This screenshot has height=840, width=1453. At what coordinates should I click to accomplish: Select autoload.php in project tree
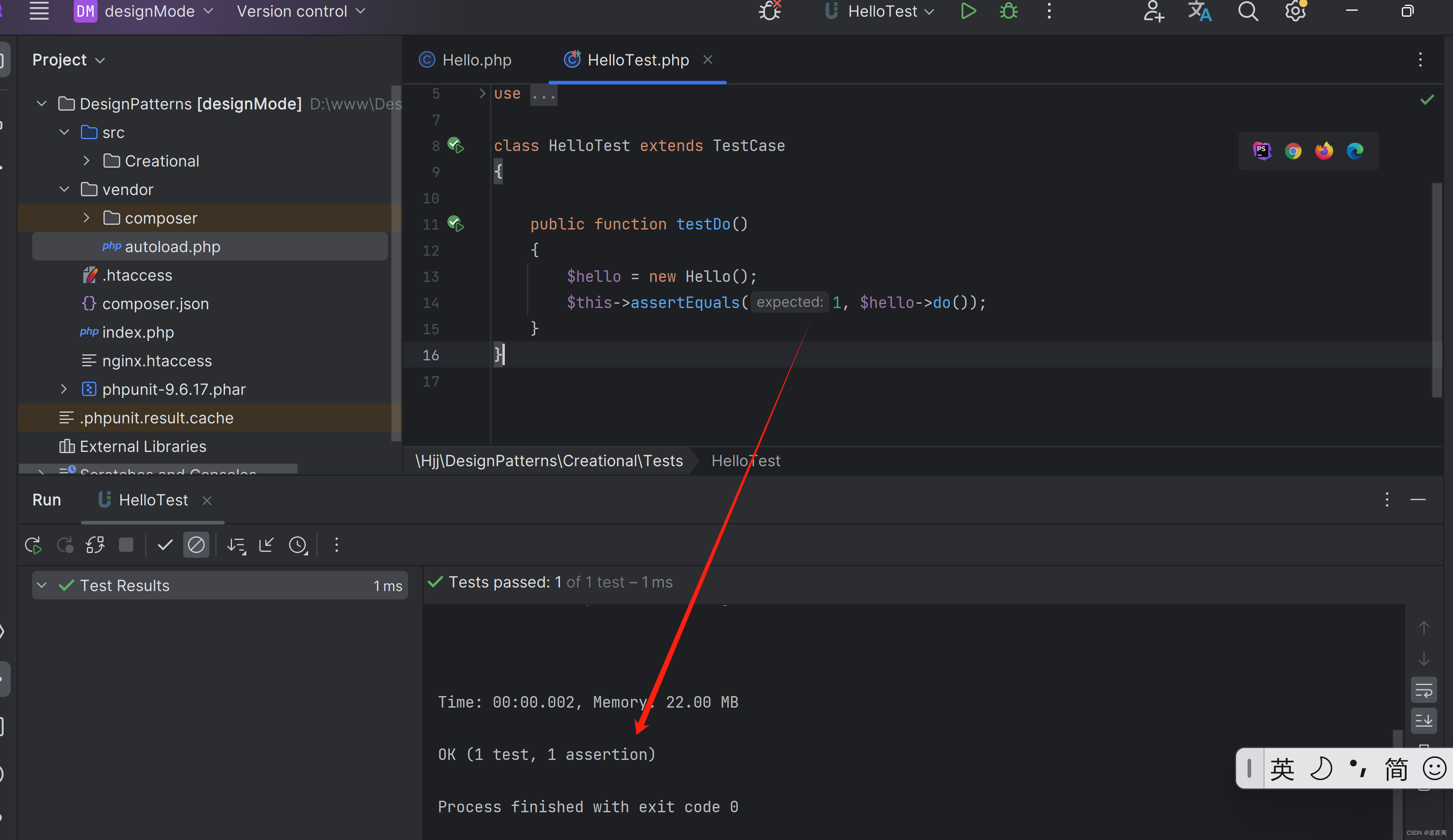click(x=210, y=247)
